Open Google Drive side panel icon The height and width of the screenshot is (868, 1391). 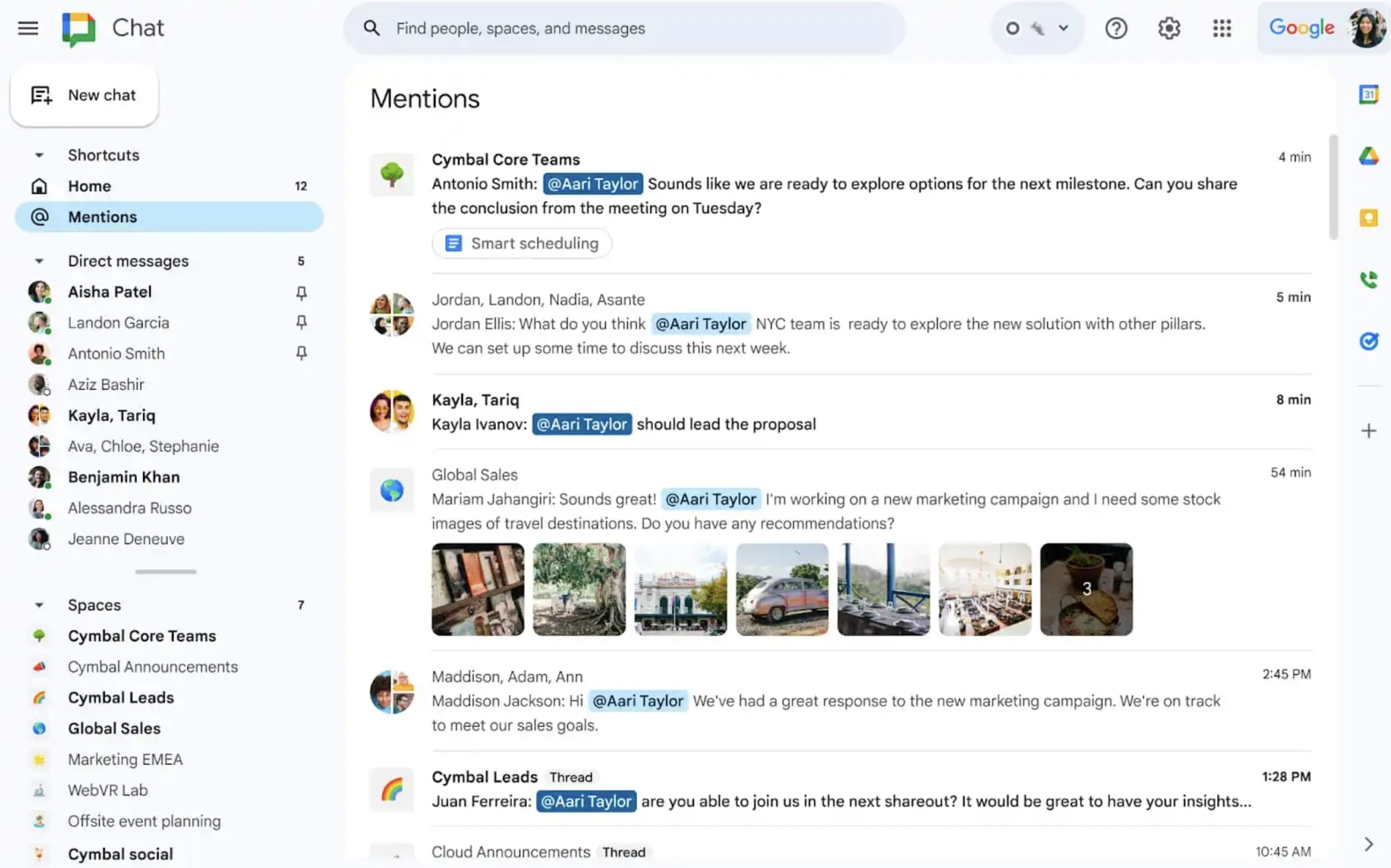click(1368, 156)
